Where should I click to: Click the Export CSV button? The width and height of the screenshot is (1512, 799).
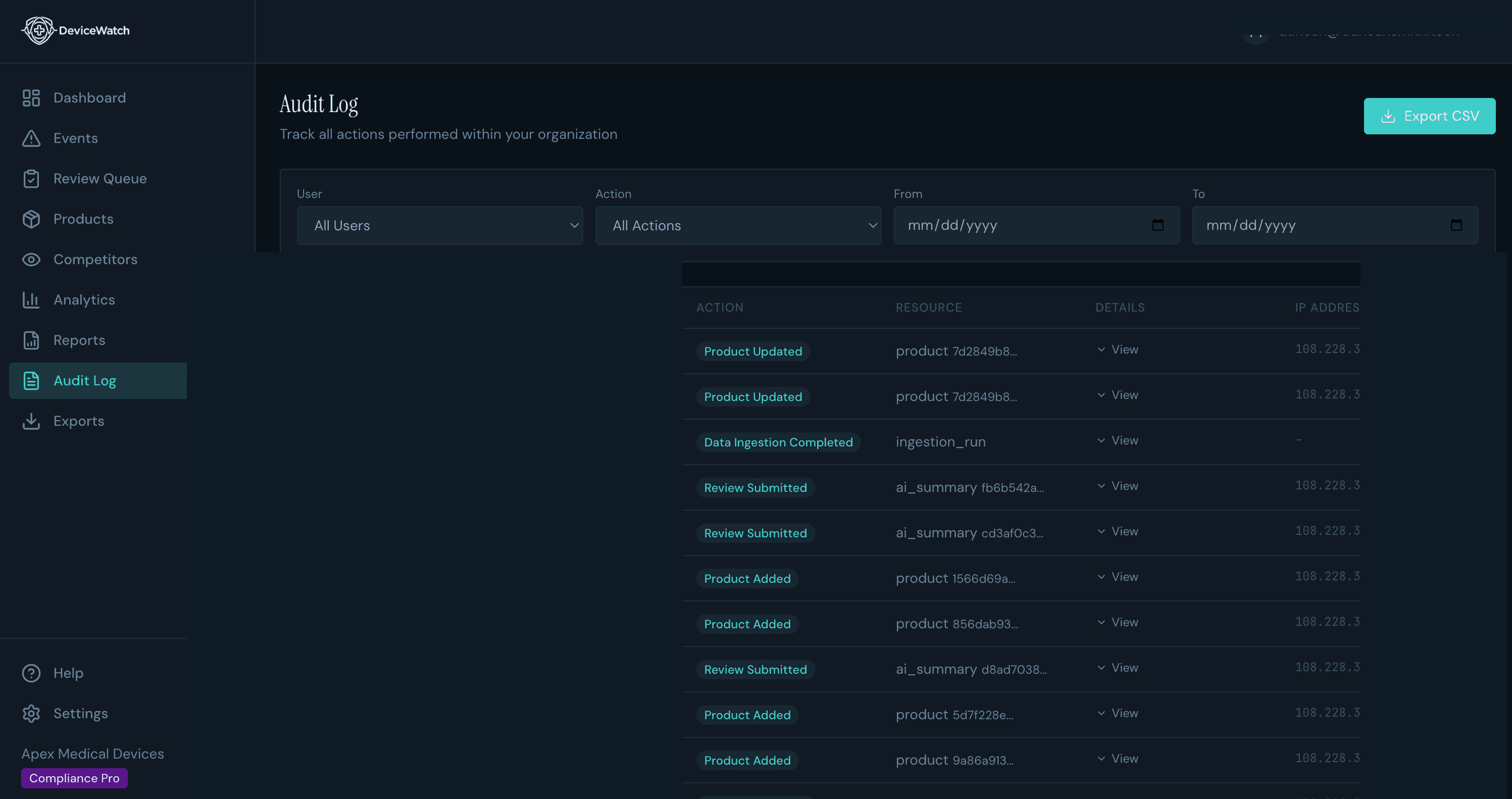click(x=1429, y=116)
